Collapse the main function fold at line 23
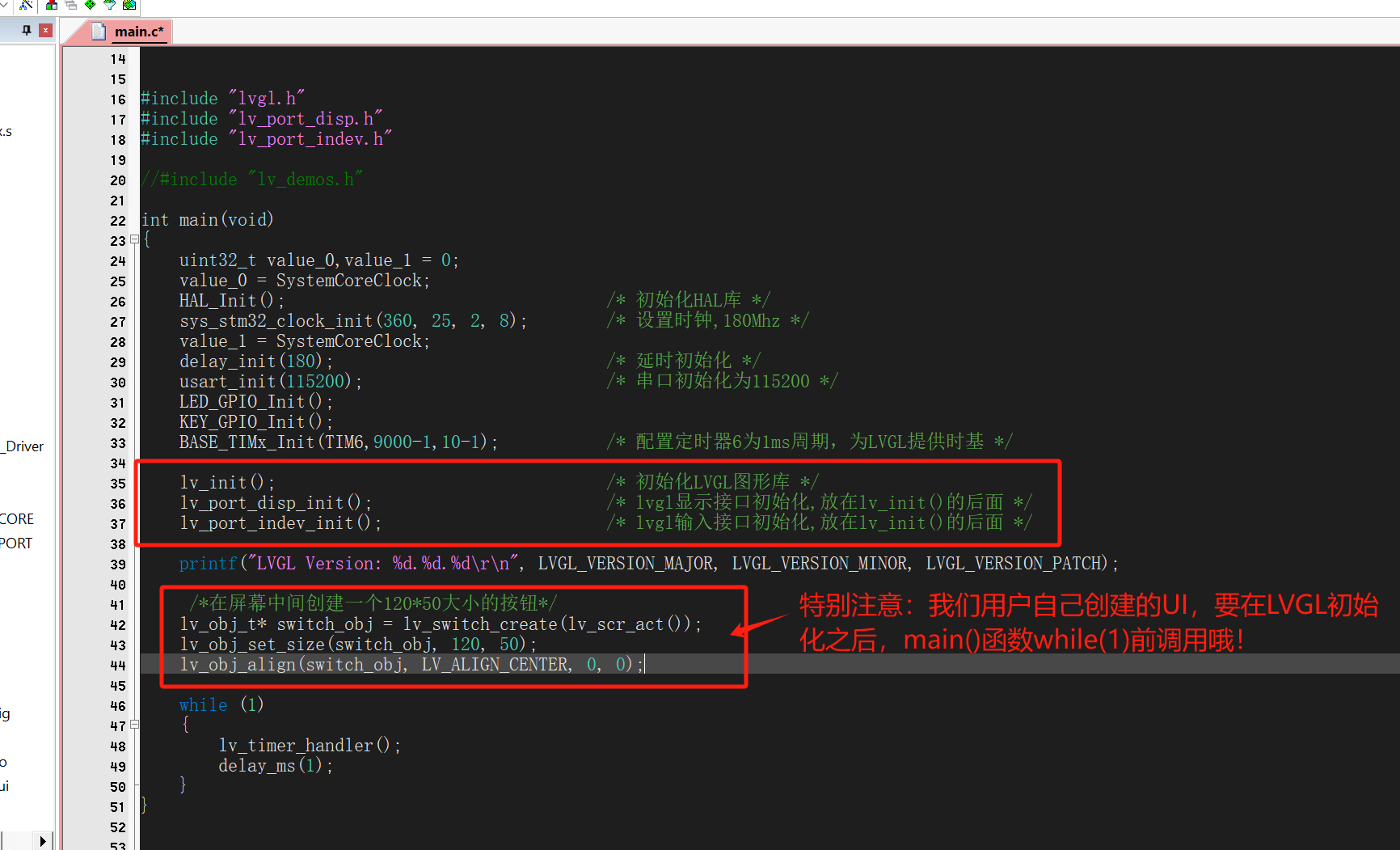This screenshot has height=850, width=1400. (134, 239)
